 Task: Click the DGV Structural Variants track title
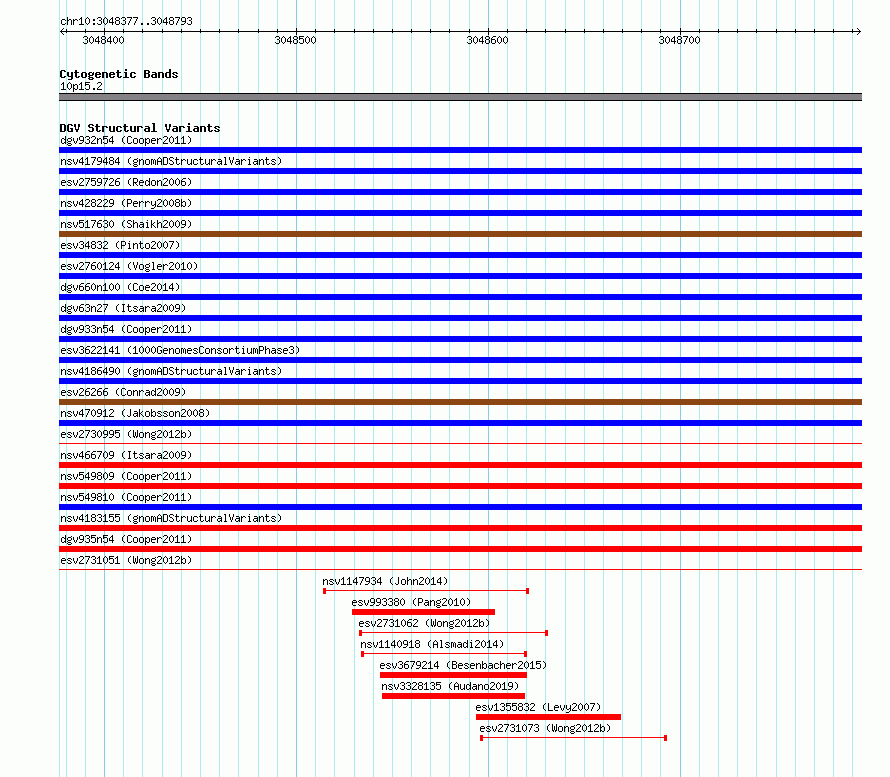pos(140,128)
